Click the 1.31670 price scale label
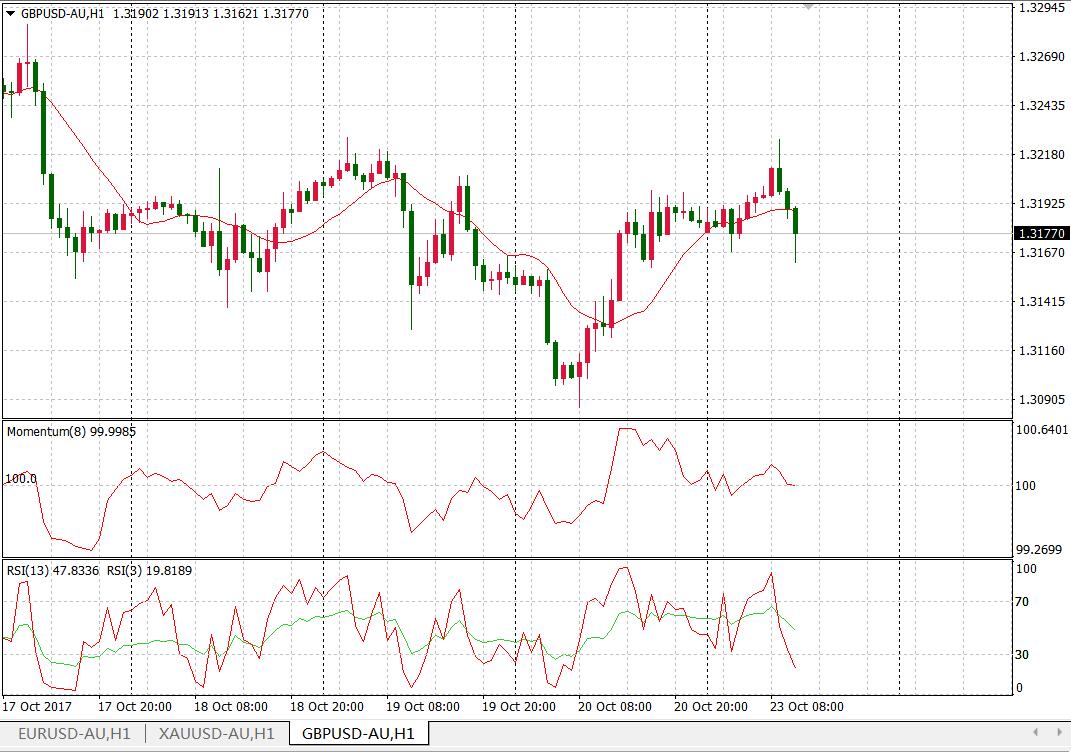Image resolution: width=1071 pixels, height=752 pixels. (x=1042, y=253)
